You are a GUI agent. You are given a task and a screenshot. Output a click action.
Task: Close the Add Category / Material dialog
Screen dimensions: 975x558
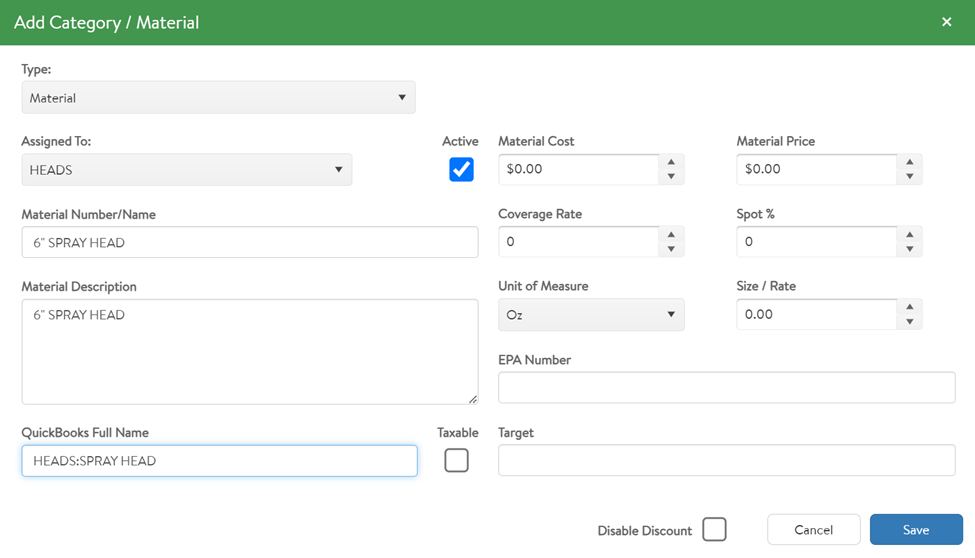(946, 22)
